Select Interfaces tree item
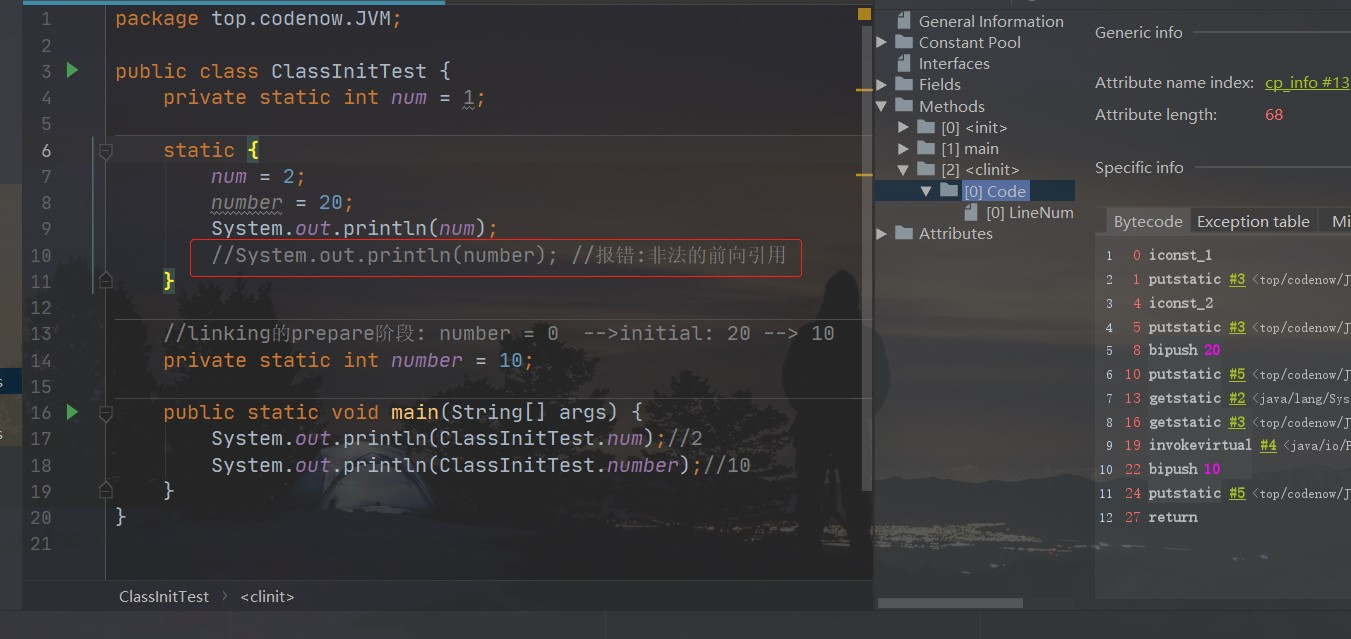This screenshot has width=1351, height=639. 954,63
